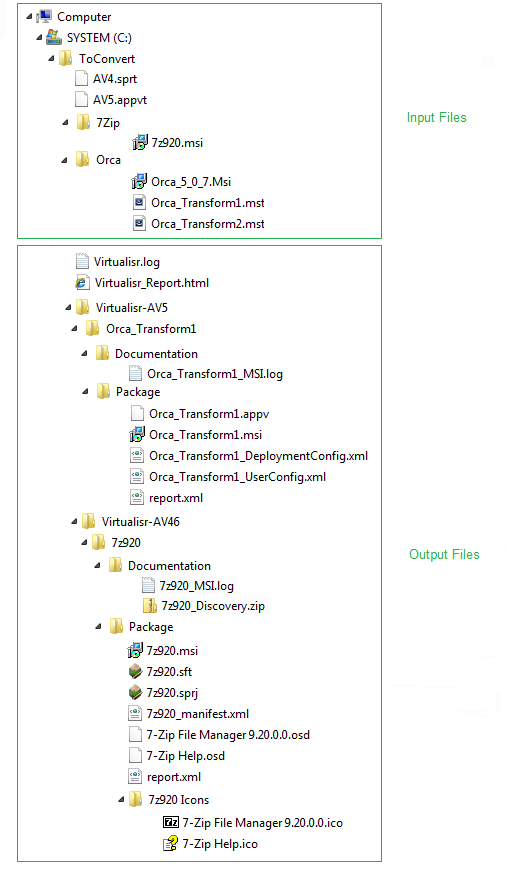Collapse the Virtualisr-AV5 folder arrow
Screen dimensions: 507x880
tap(68, 308)
